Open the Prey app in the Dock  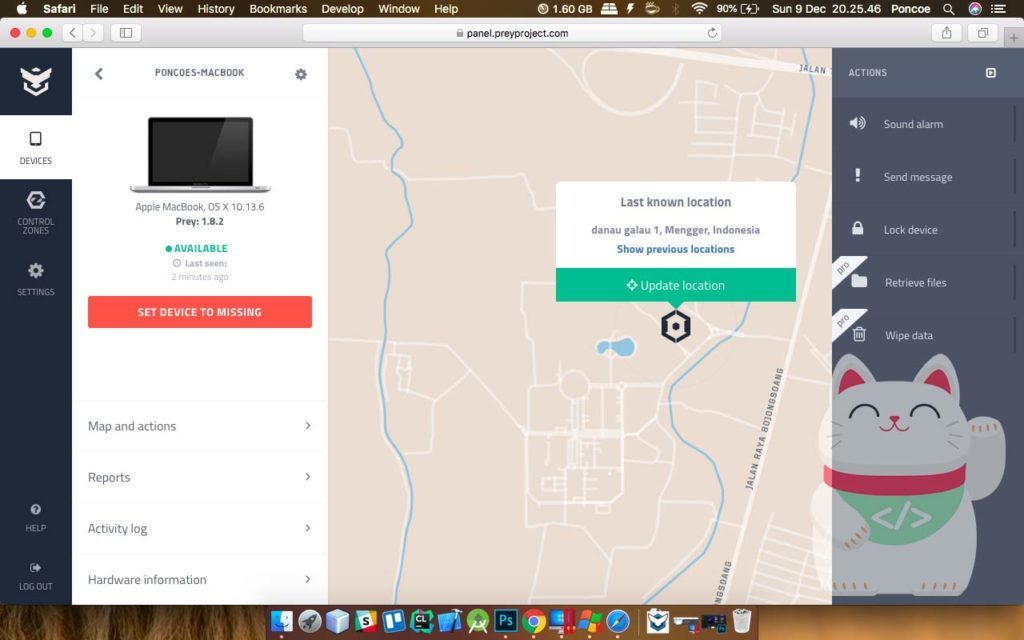(x=658, y=620)
